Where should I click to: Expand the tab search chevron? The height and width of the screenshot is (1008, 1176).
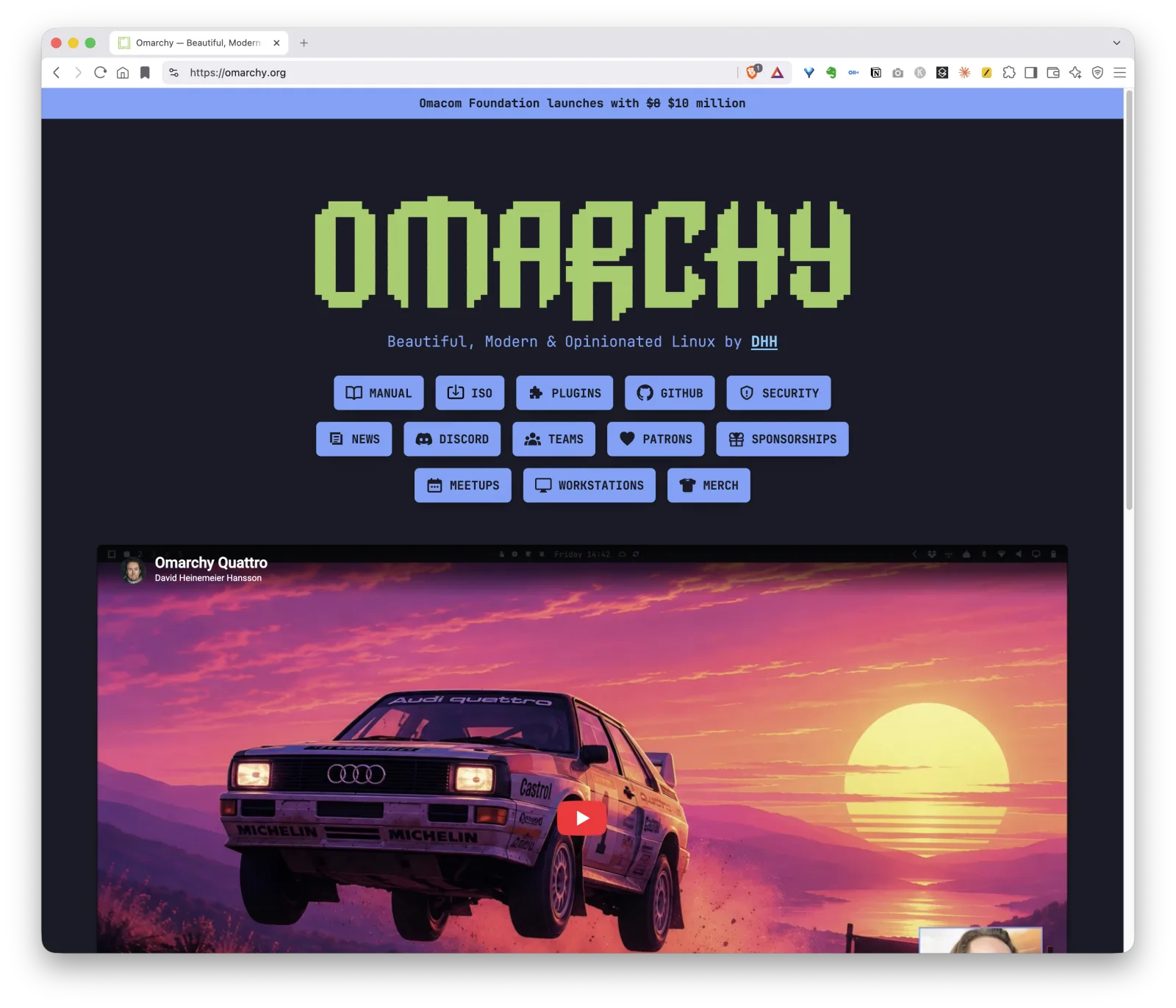tap(1116, 43)
